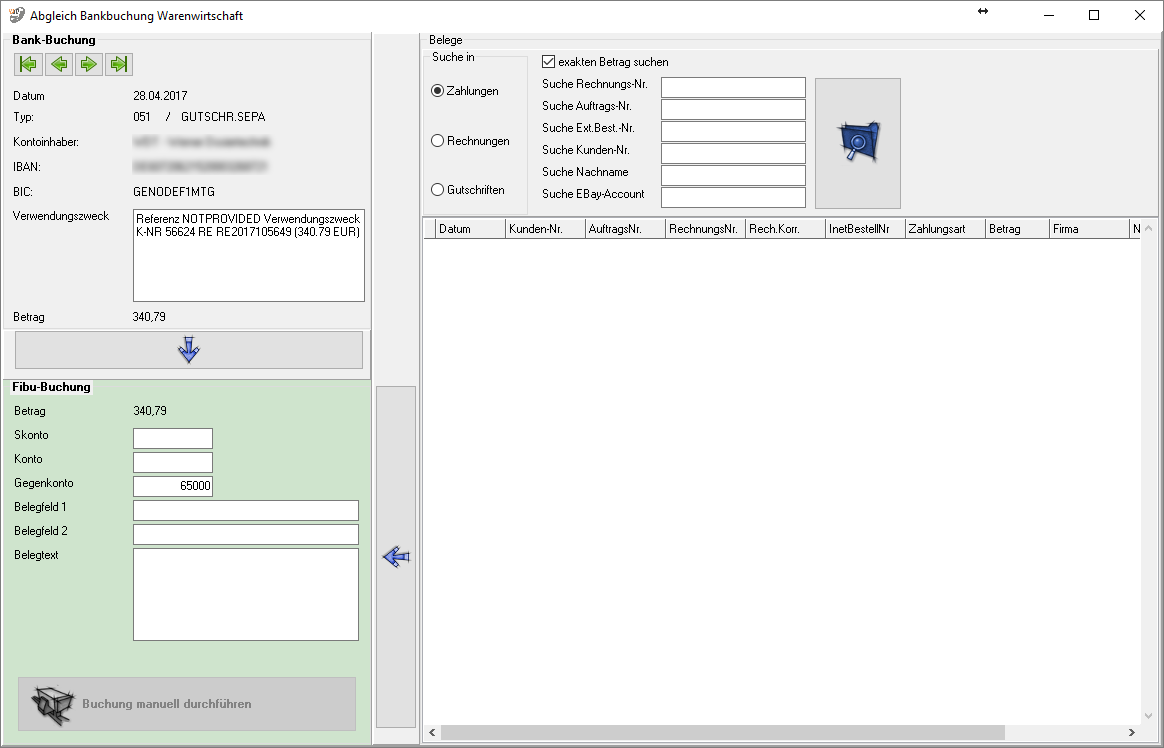
Task: Select the Rechnungen search option
Action: point(437,141)
